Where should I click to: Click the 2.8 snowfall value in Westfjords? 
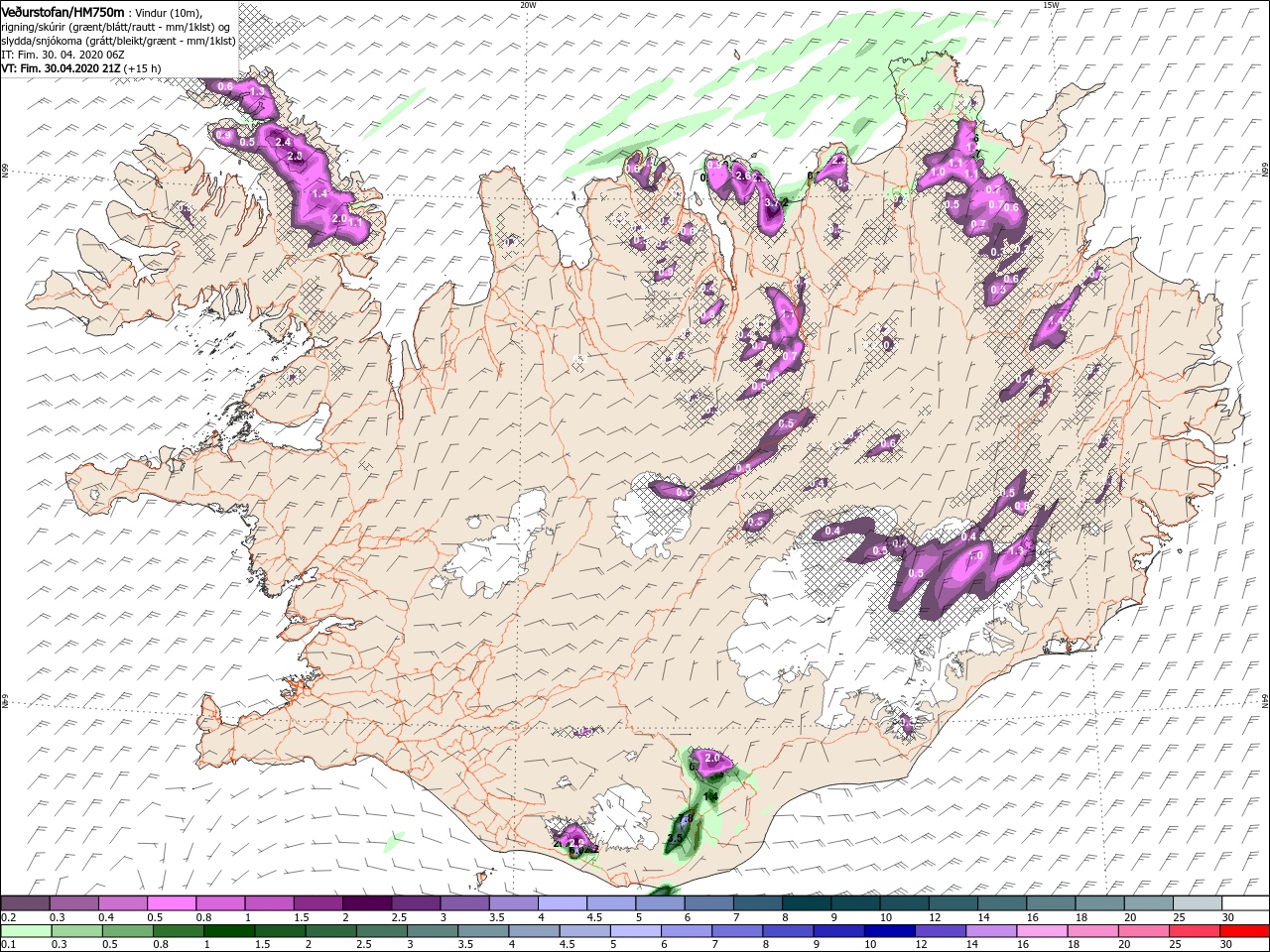pyautogui.click(x=295, y=157)
